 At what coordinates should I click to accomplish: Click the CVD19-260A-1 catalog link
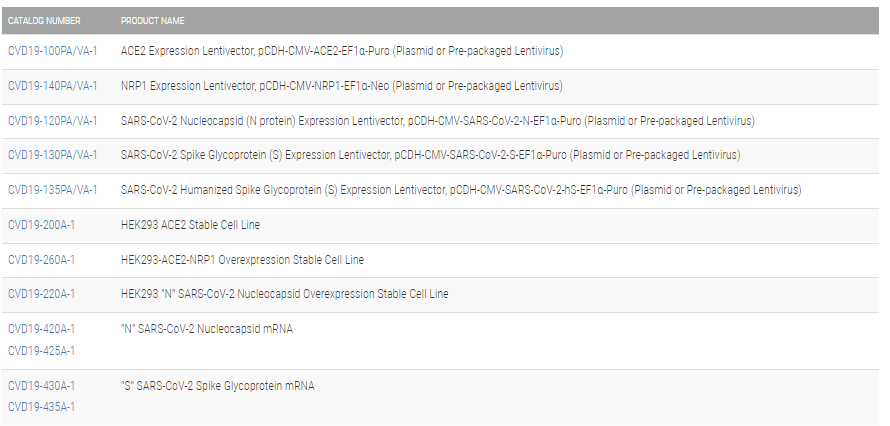click(41, 260)
